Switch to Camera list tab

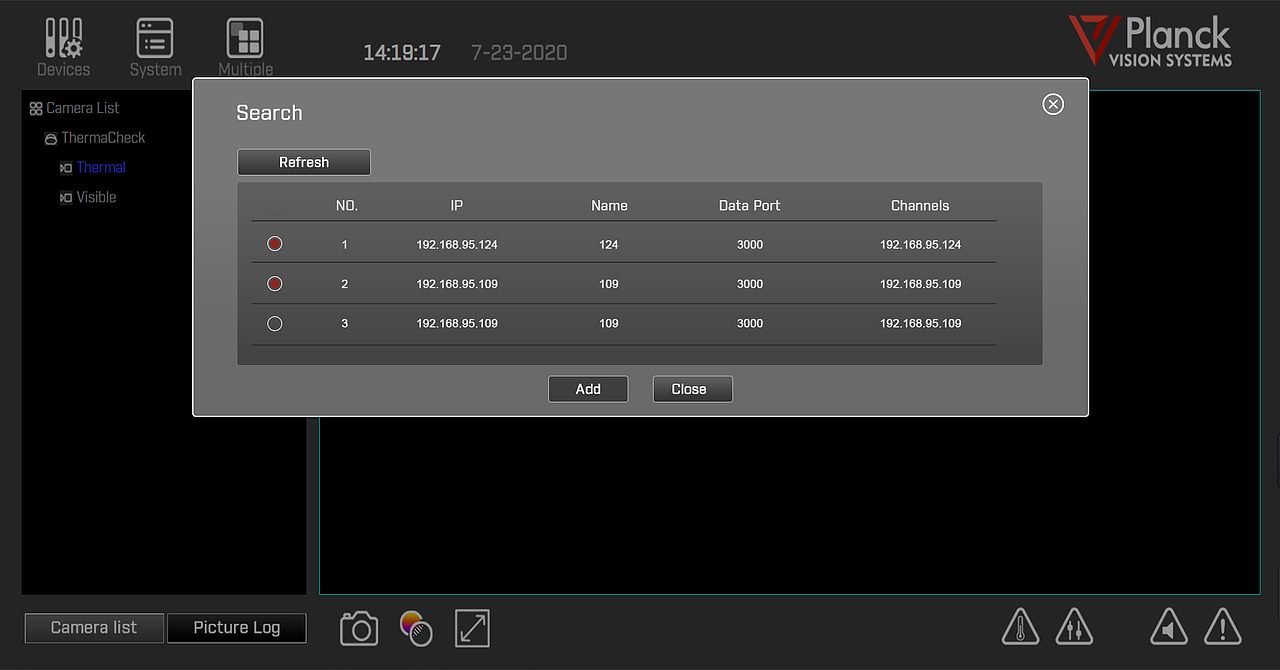pos(94,628)
